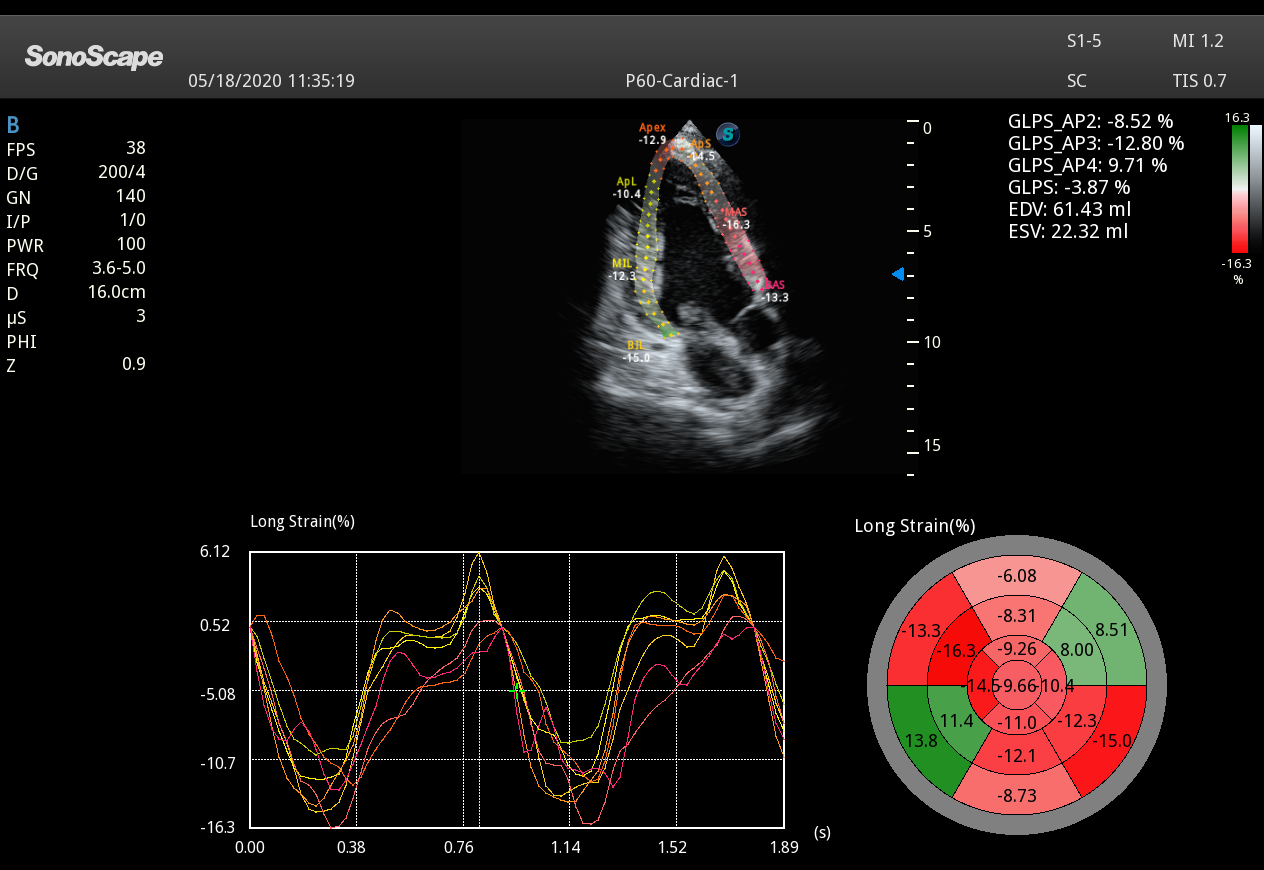
Task: Click the ESV 22.32 ml result
Action: (x=1068, y=231)
